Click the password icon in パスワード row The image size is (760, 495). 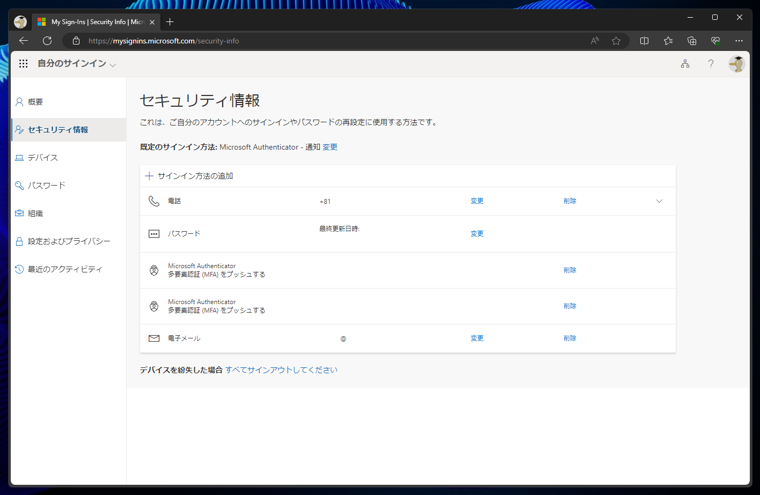pos(154,234)
